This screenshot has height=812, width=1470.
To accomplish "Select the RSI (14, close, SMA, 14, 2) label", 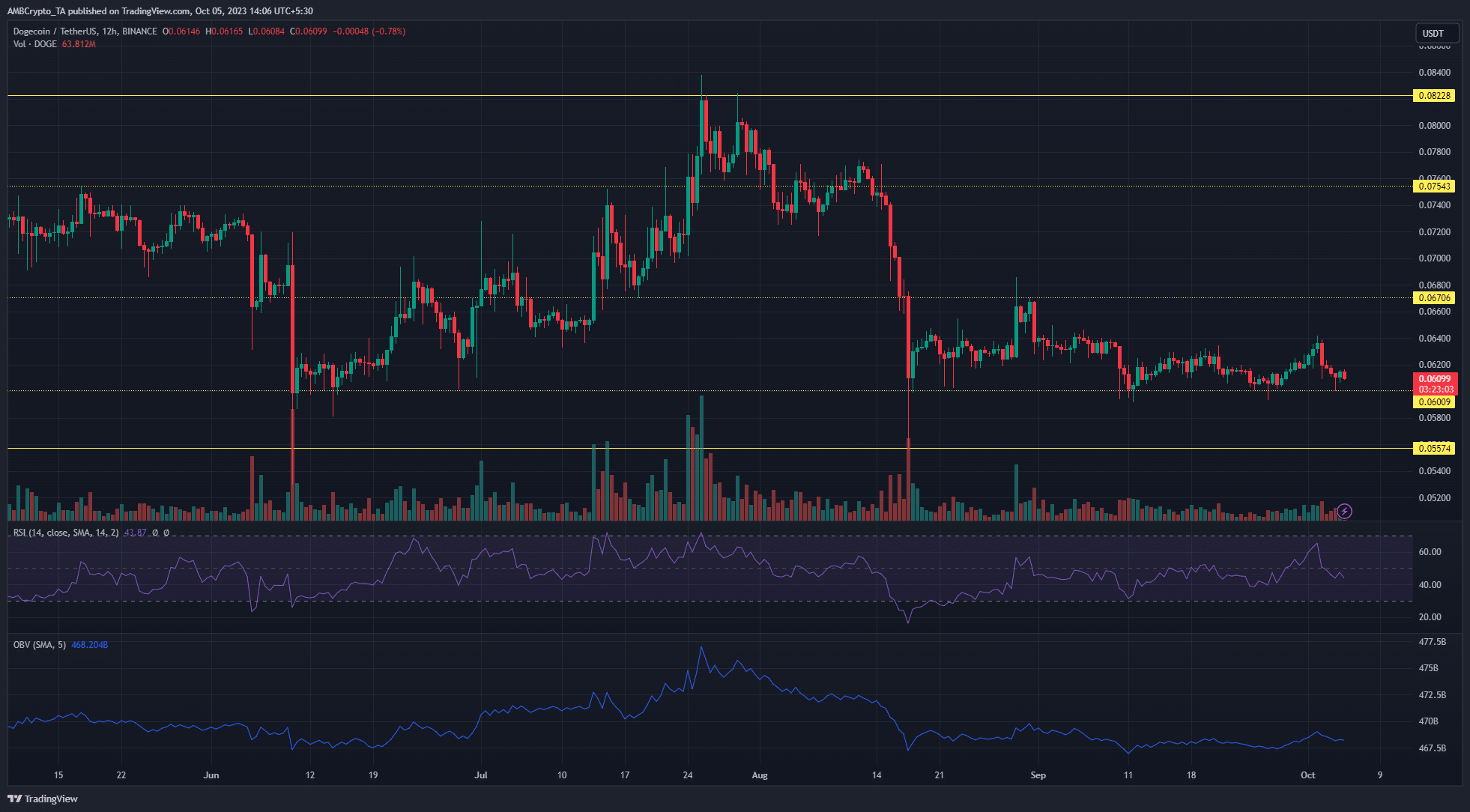I will click(x=66, y=533).
